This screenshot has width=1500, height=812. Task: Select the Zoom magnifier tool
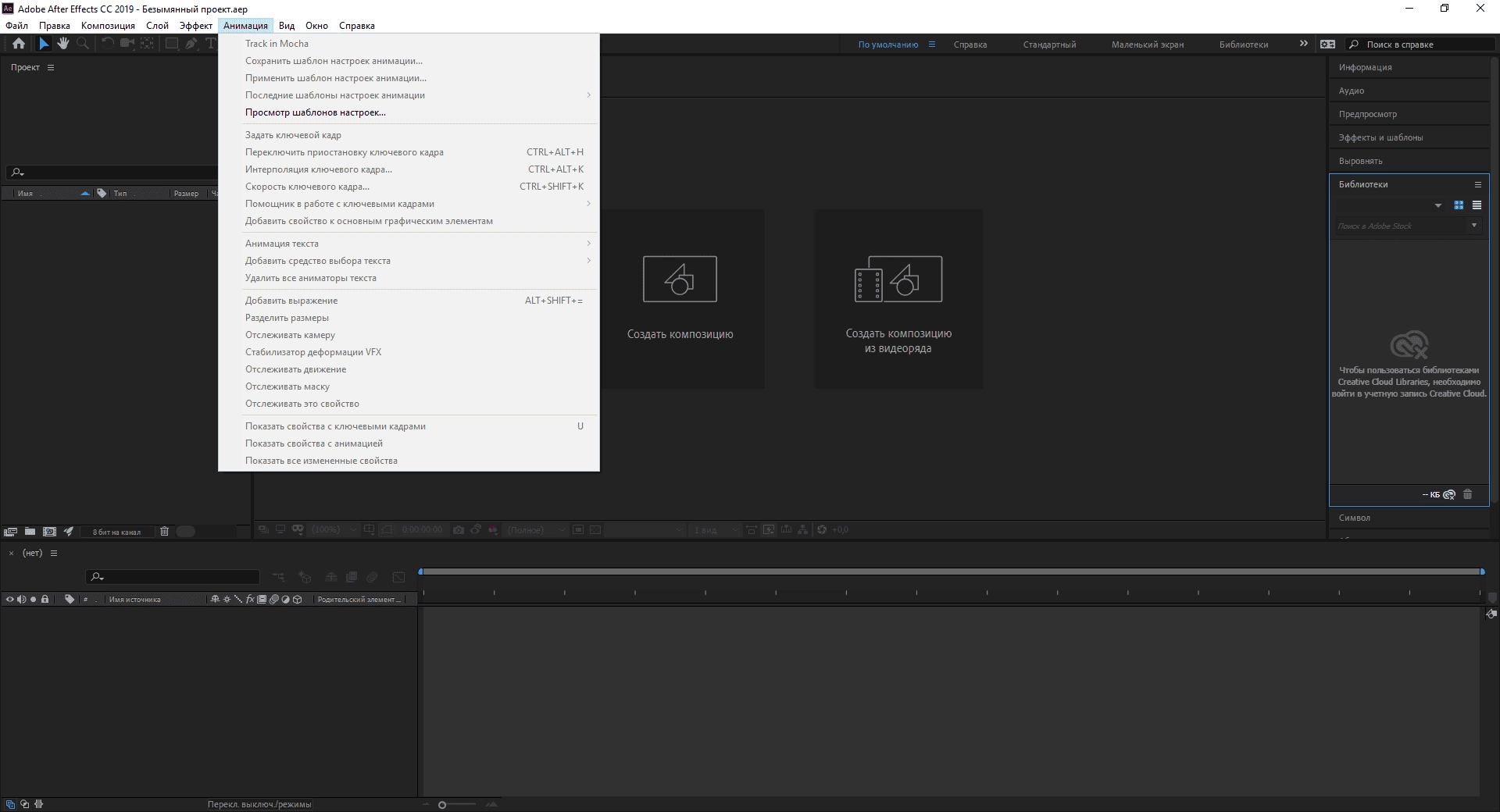click(x=83, y=44)
